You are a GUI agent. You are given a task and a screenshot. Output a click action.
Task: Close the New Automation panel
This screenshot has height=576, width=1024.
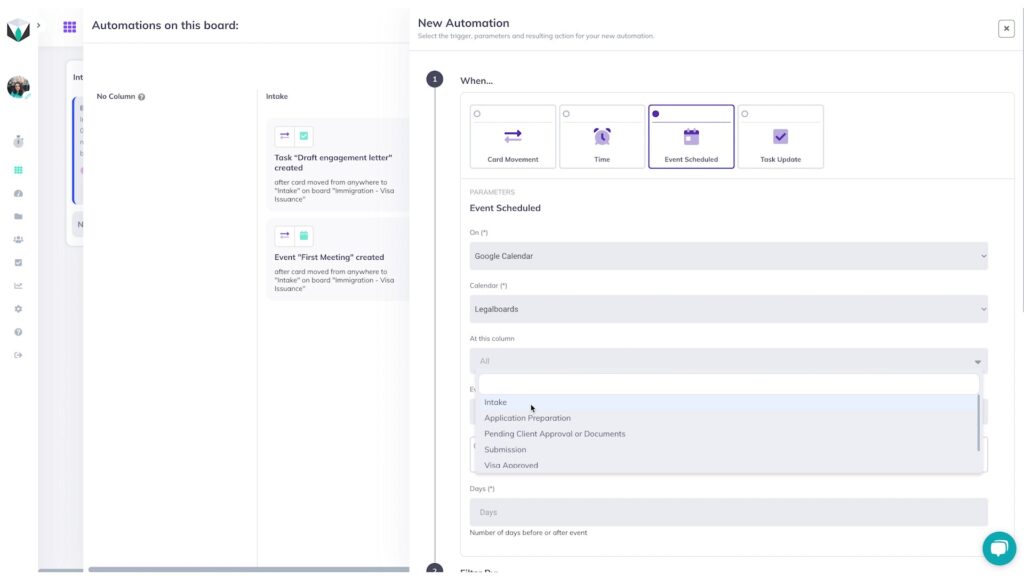coord(1006,29)
